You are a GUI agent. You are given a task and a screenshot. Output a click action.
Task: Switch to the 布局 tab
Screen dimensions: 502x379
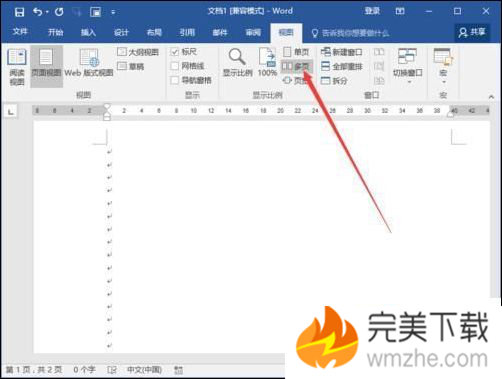pyautogui.click(x=154, y=32)
